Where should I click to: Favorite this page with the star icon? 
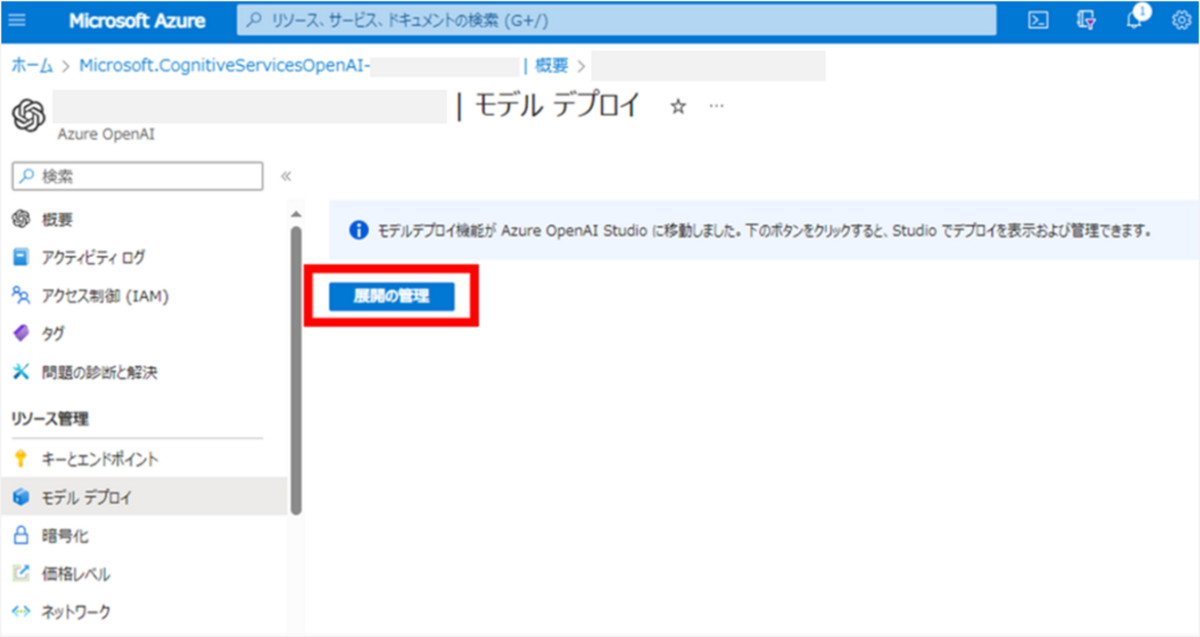coord(678,106)
